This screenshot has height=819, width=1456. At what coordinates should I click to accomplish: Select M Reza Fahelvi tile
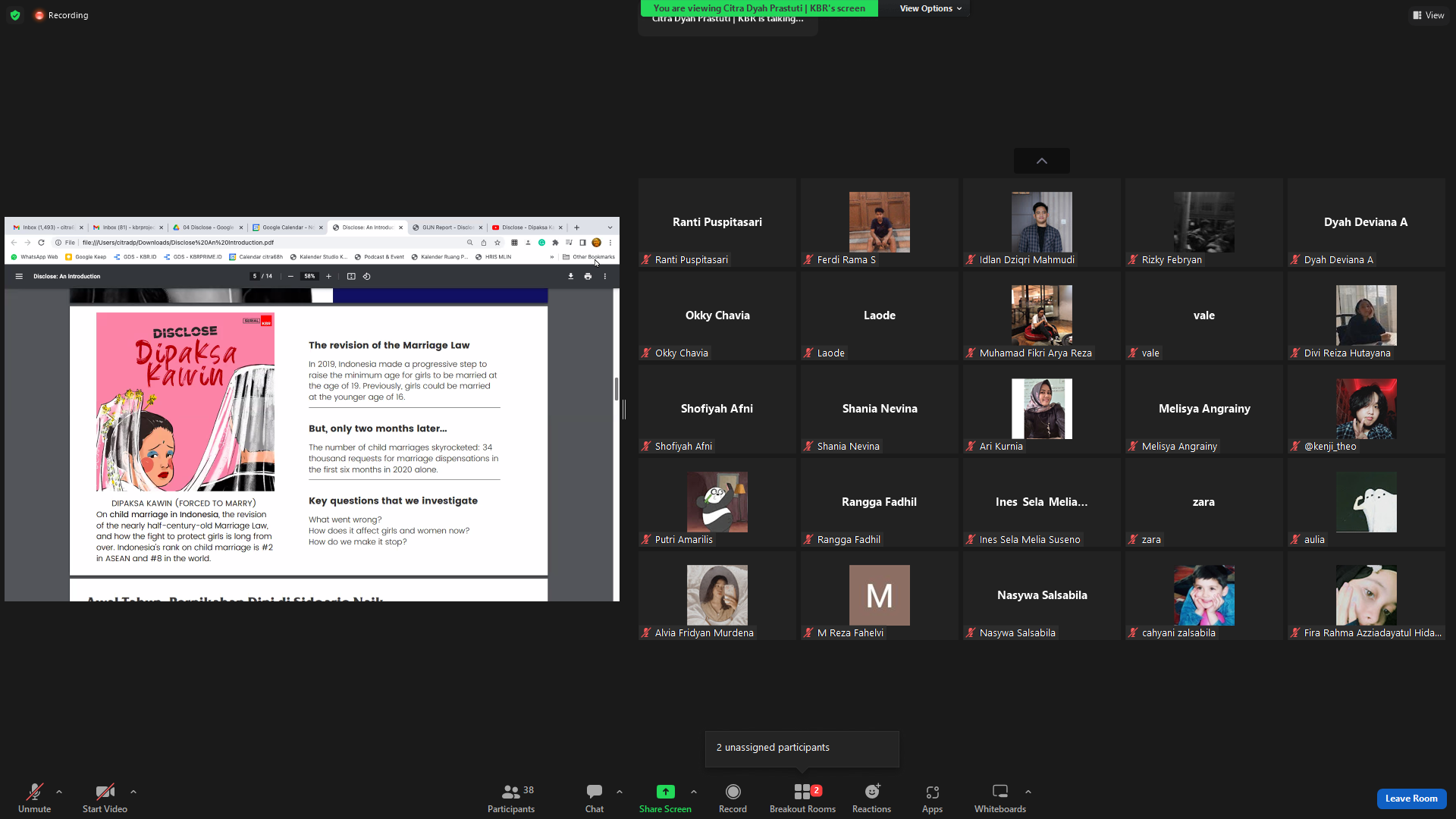click(880, 595)
